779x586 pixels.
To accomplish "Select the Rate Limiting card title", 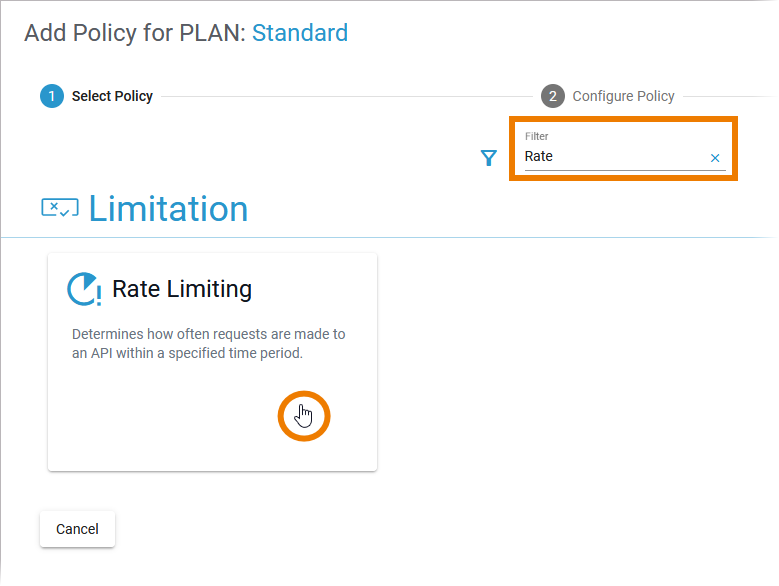I will tap(182, 289).
